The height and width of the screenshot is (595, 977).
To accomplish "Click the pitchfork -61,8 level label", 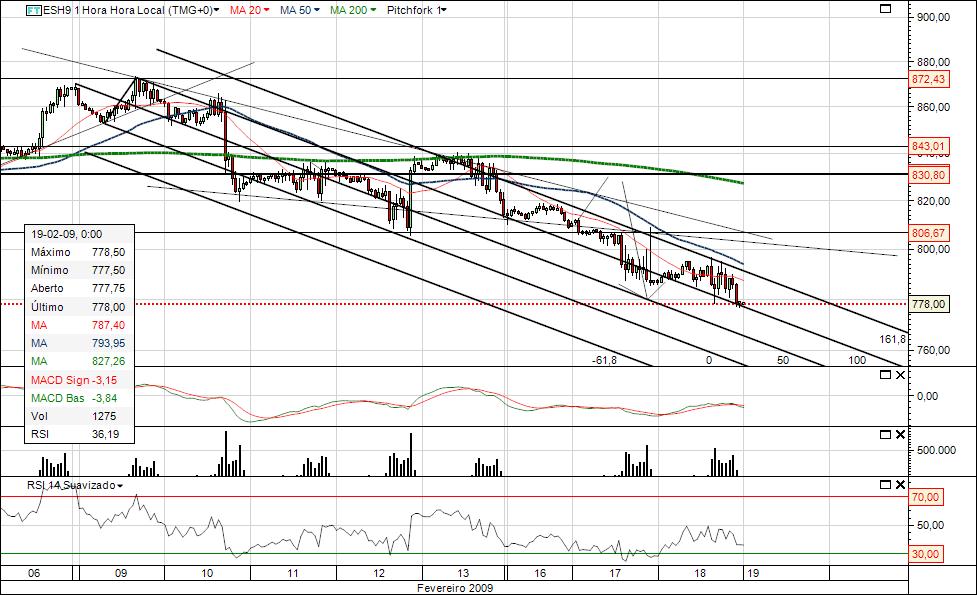I will (604, 360).
